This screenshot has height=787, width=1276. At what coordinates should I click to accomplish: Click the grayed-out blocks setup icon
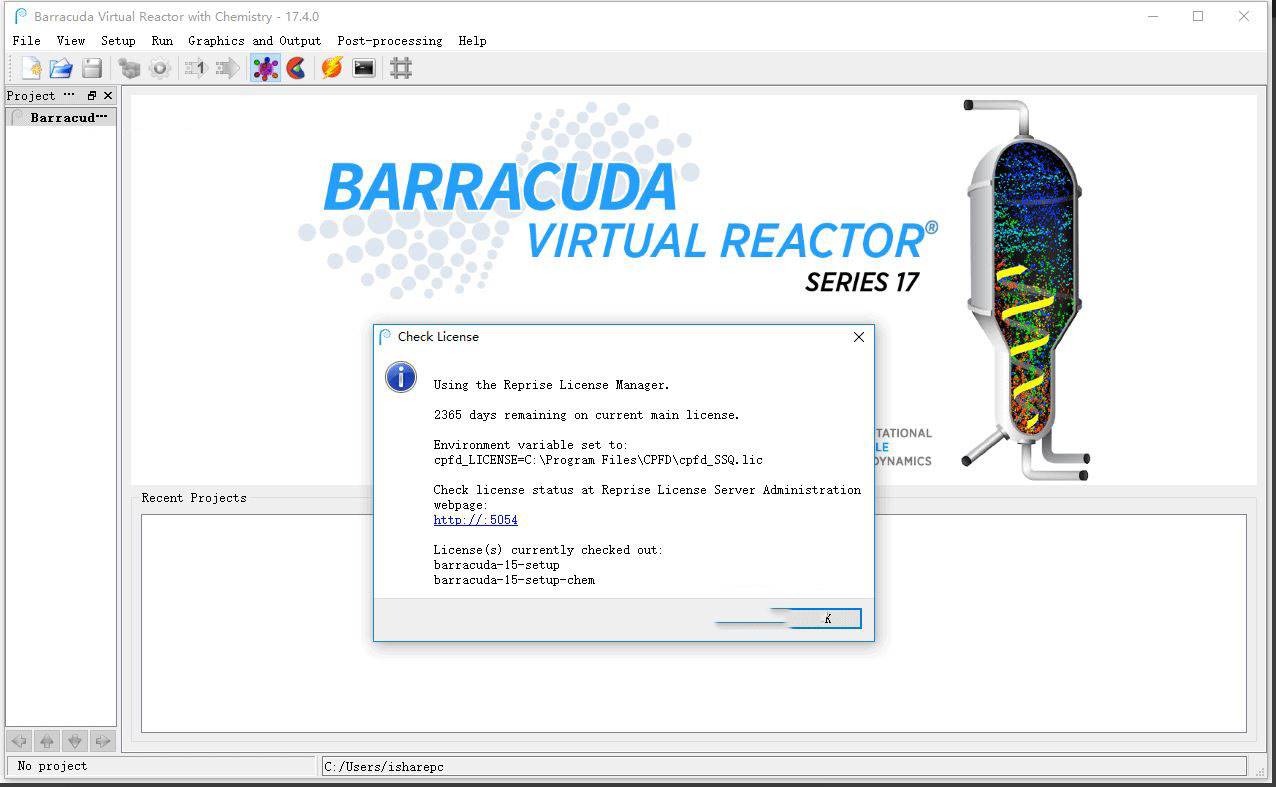129,68
